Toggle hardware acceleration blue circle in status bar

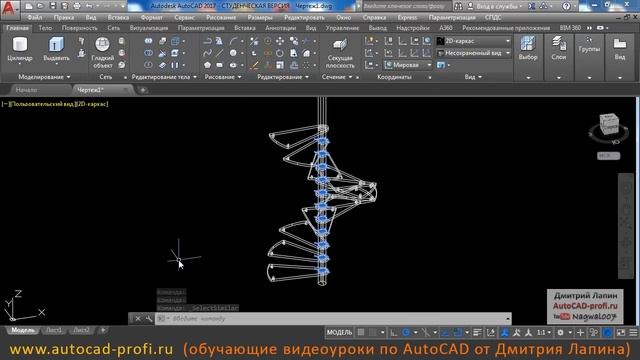[x=607, y=333]
